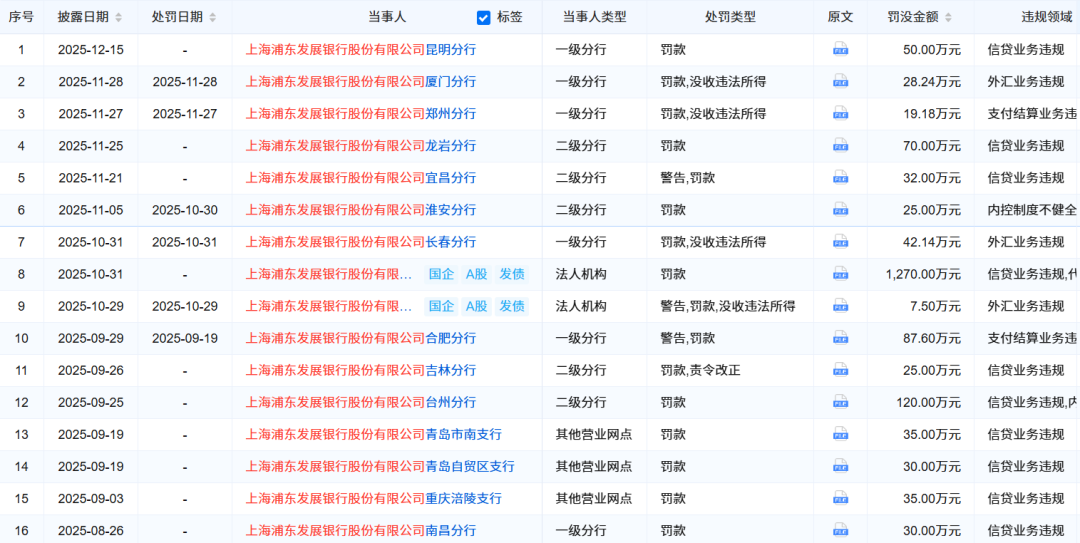The height and width of the screenshot is (543, 1080).
Task: Open original document icon for 重庆涪陵支行 row
Action: pyautogui.click(x=840, y=498)
